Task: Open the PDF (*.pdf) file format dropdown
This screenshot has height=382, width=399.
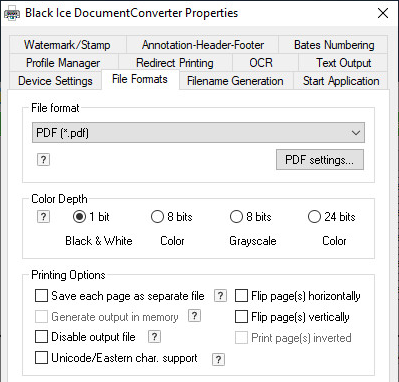Action: [x=198, y=133]
